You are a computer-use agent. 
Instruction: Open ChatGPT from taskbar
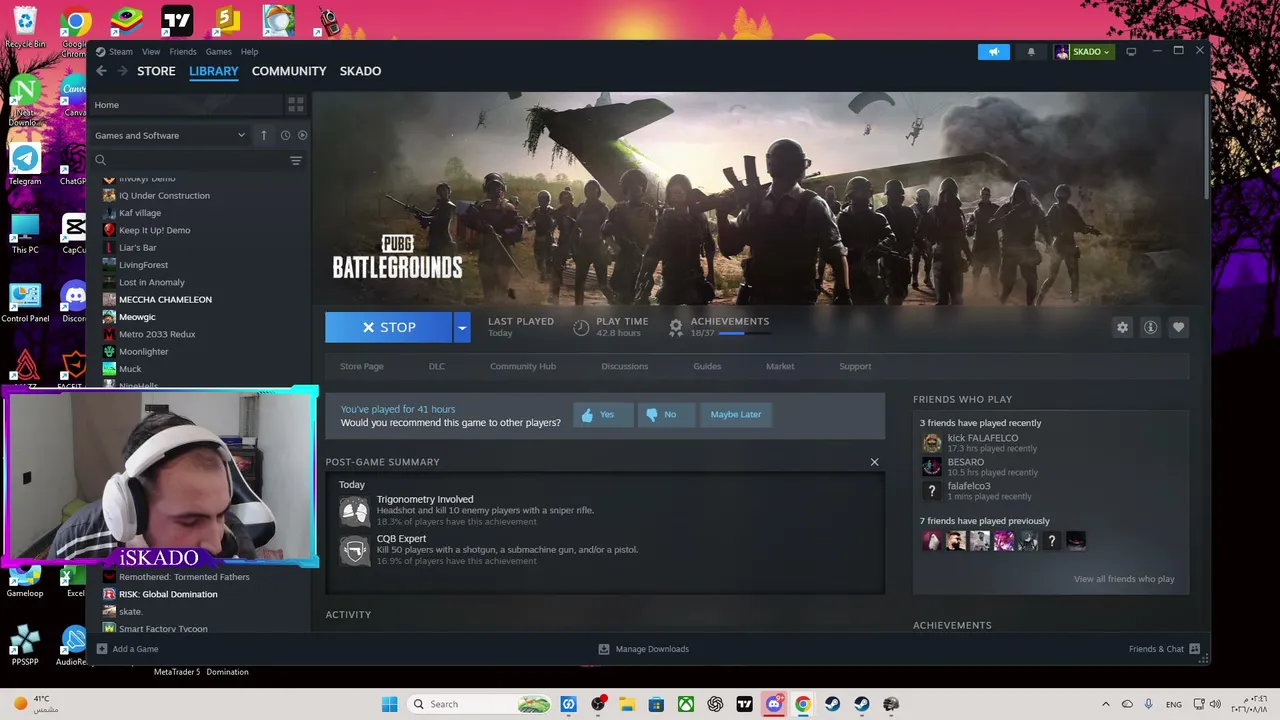click(715, 704)
